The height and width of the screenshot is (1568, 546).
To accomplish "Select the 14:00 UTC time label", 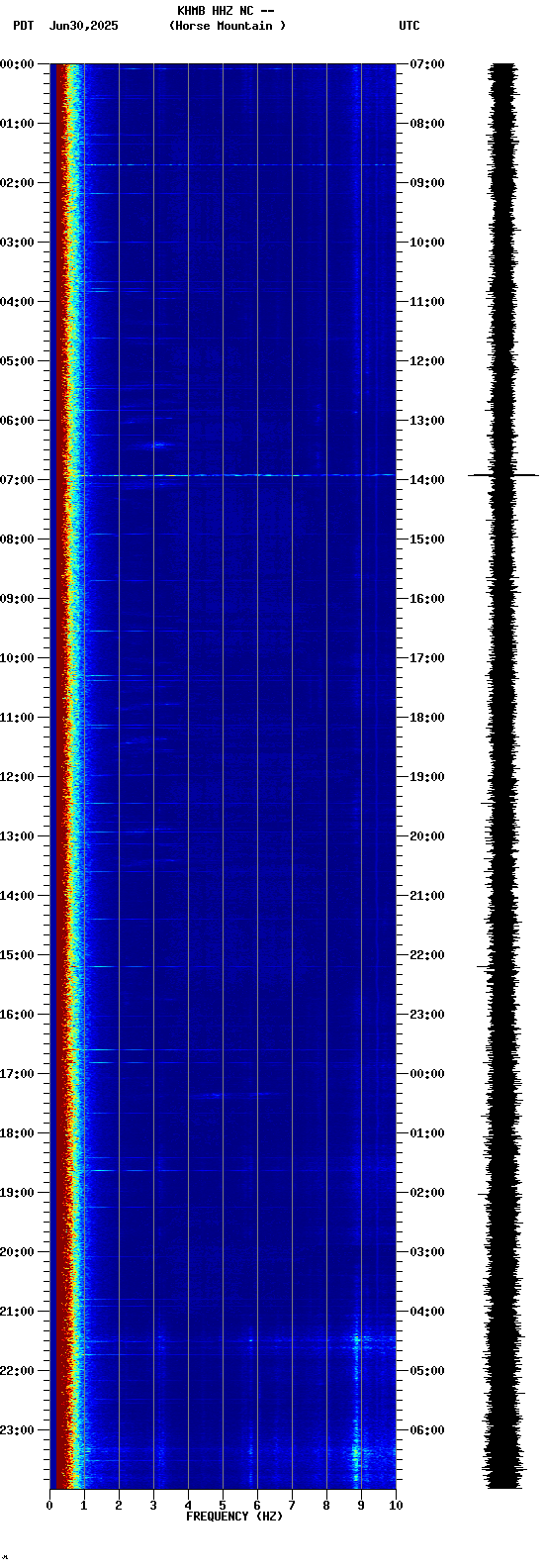I will (x=427, y=480).
